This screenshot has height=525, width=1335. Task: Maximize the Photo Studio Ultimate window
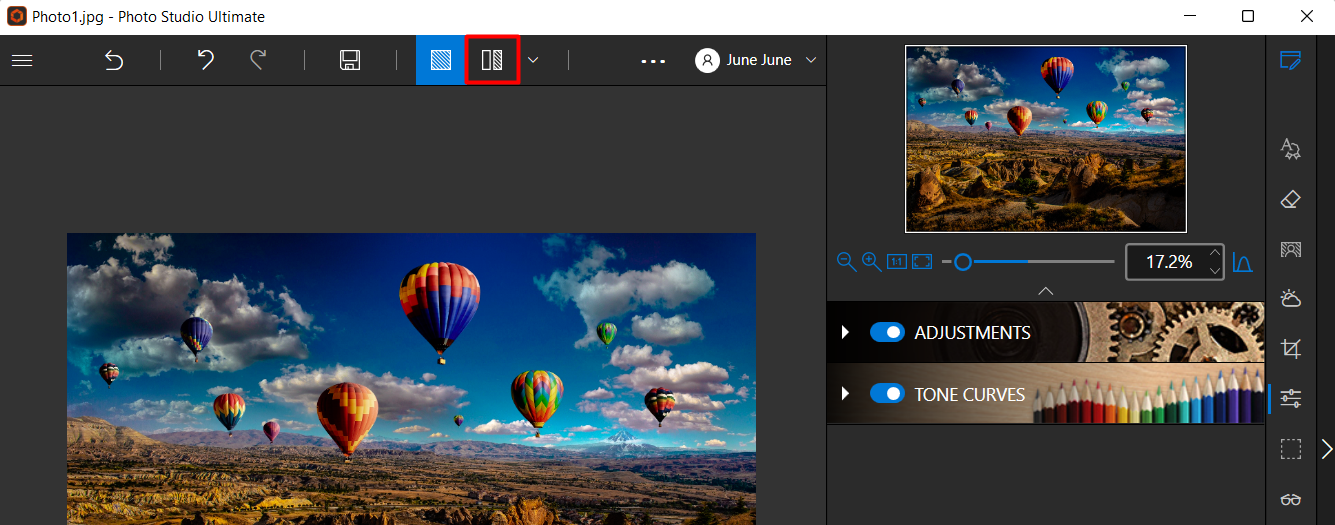point(1248,16)
